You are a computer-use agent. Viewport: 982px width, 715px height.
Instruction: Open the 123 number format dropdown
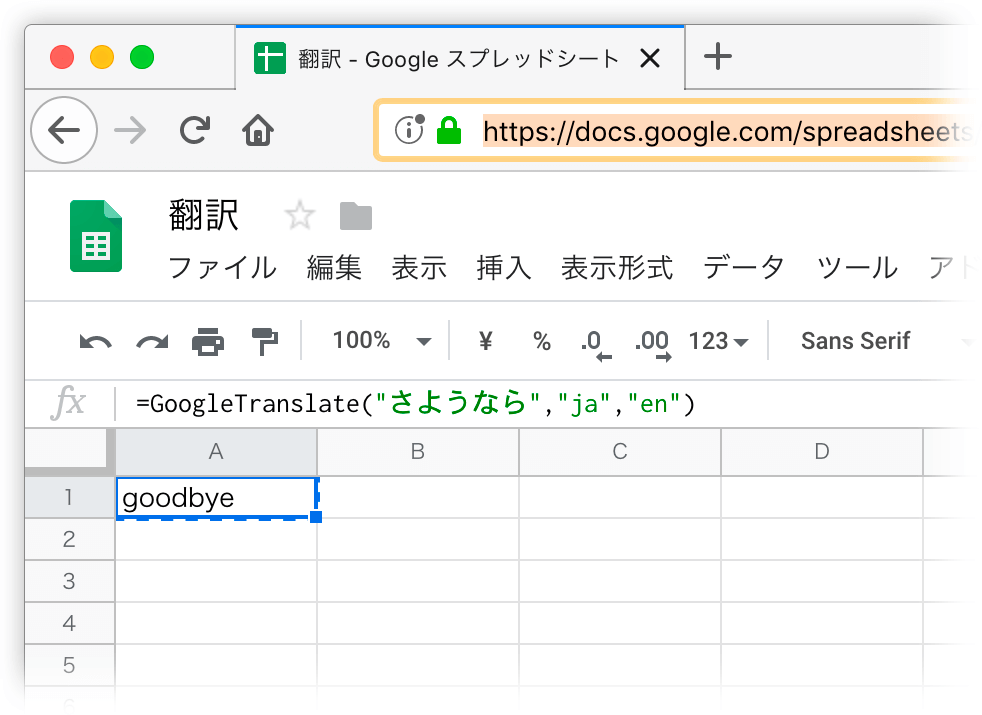718,341
